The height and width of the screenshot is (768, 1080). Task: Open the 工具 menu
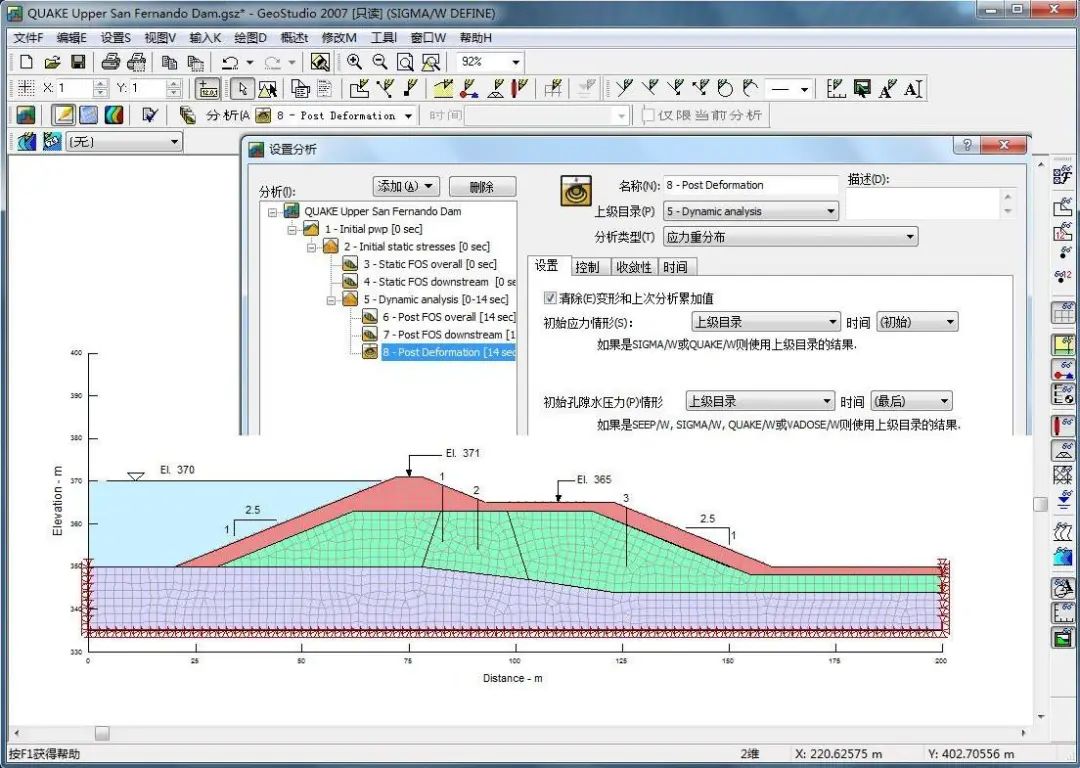tap(384, 38)
